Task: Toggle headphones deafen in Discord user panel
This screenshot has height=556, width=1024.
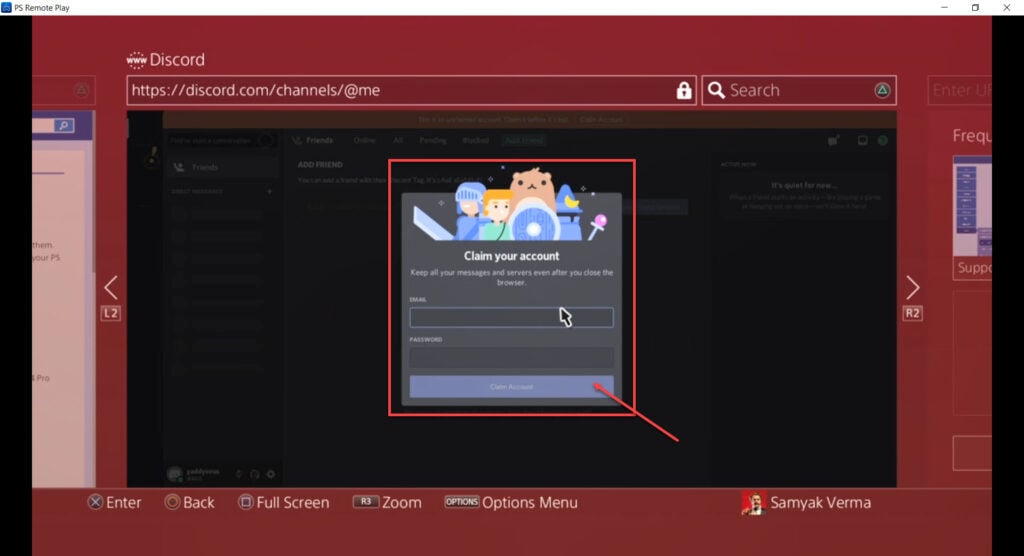Action: tap(255, 474)
